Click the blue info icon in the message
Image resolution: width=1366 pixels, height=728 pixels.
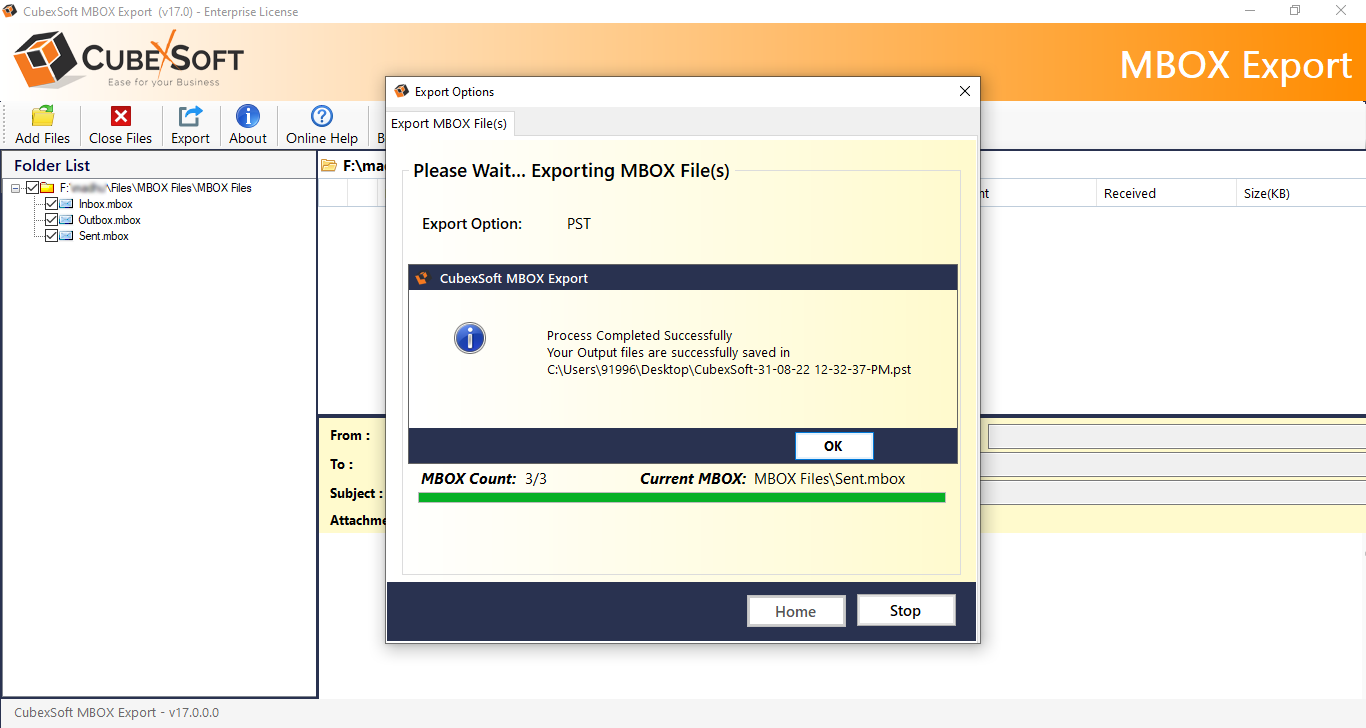469,338
